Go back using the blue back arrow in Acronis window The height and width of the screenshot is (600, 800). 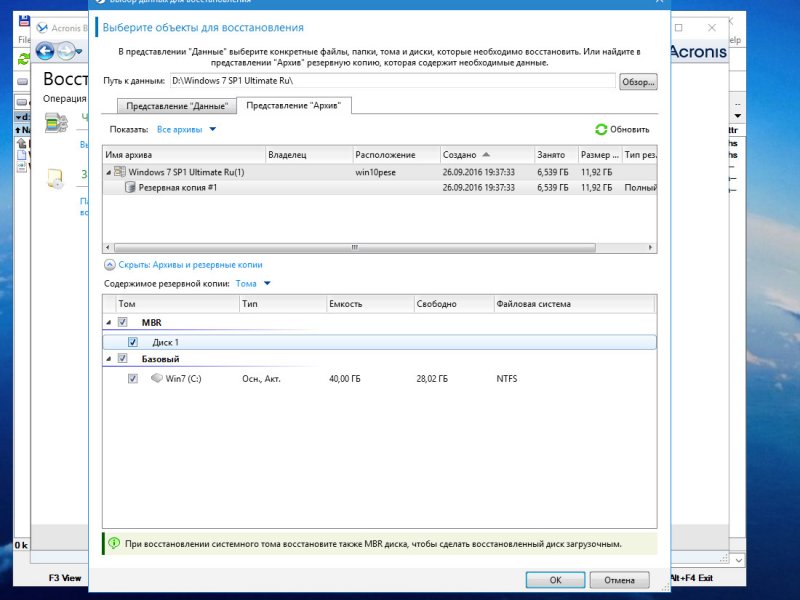(45, 51)
